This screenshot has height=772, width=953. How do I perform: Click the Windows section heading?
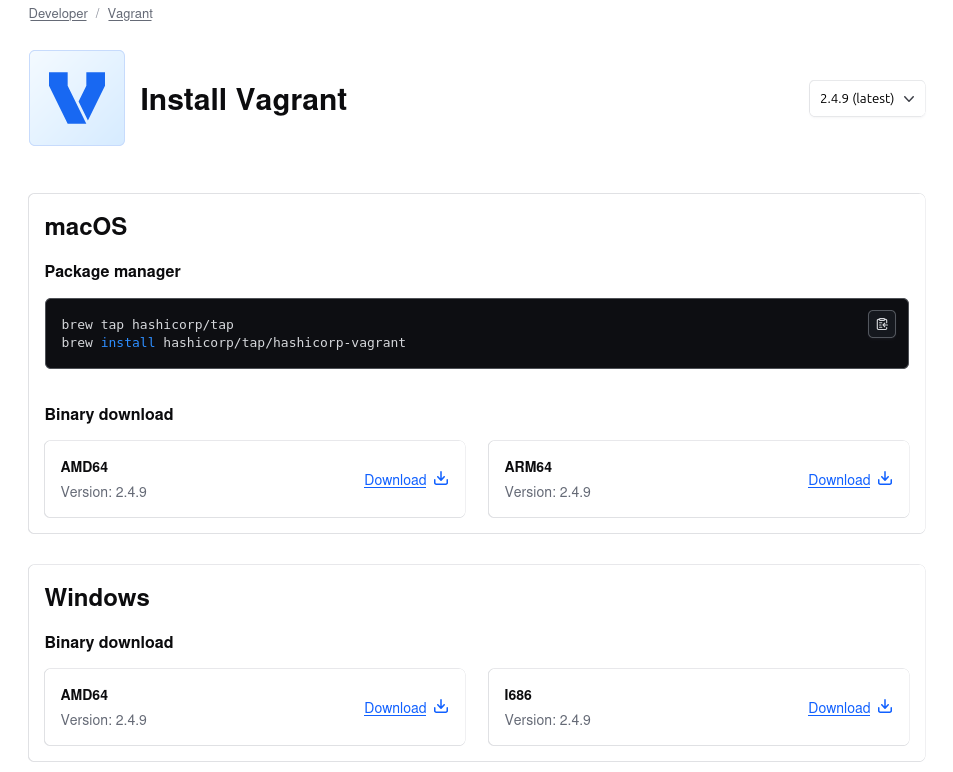97,598
